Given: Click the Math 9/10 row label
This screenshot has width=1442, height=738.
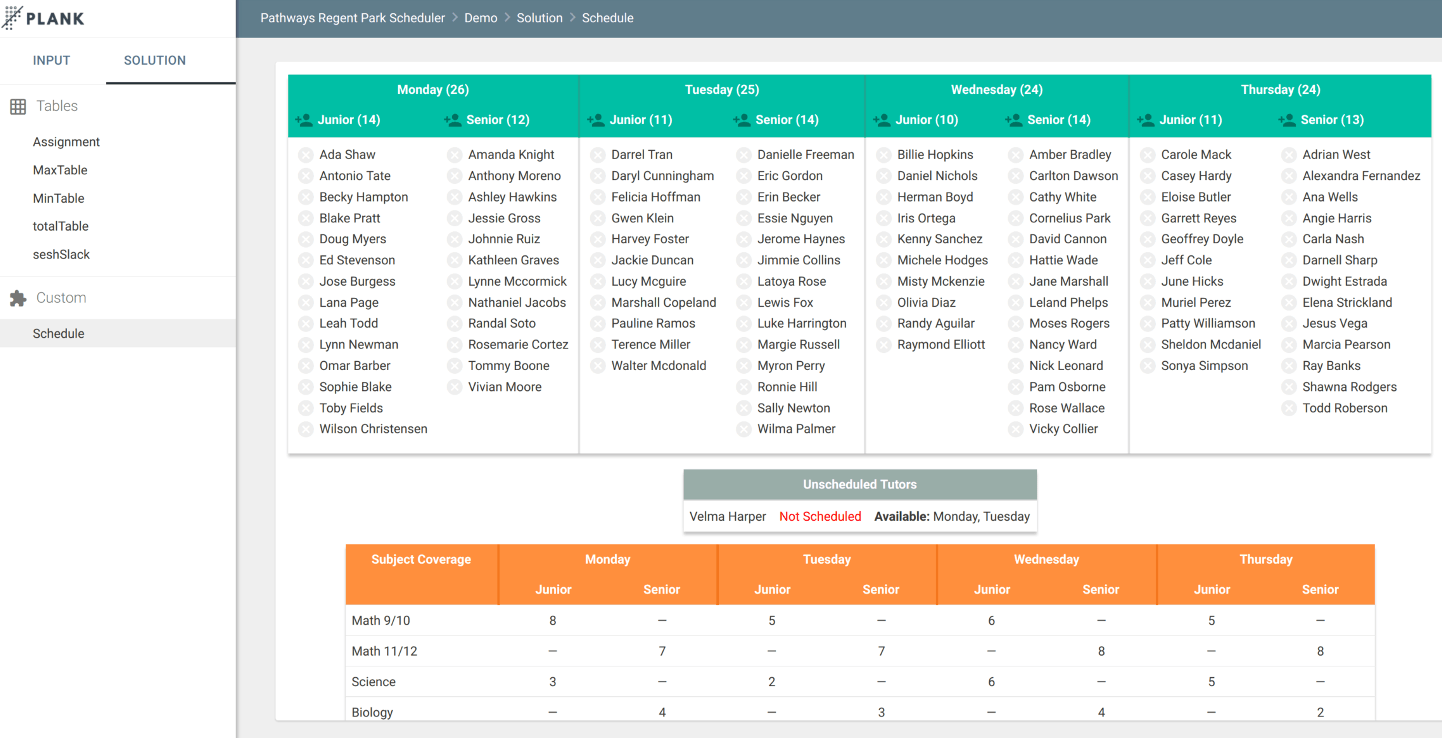Looking at the screenshot, I should click(x=381, y=621).
